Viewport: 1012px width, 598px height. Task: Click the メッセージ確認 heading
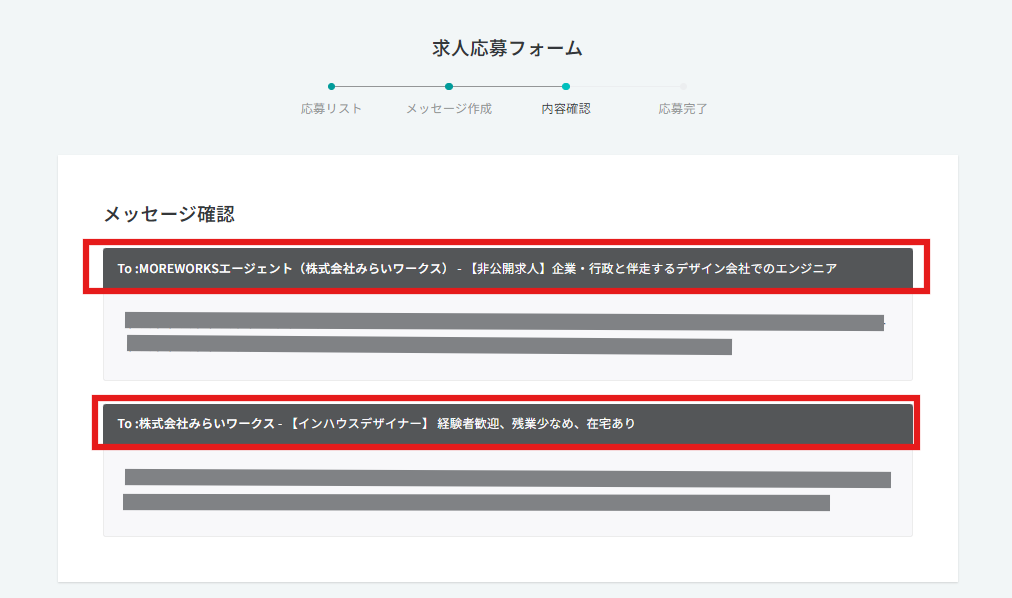[x=169, y=214]
